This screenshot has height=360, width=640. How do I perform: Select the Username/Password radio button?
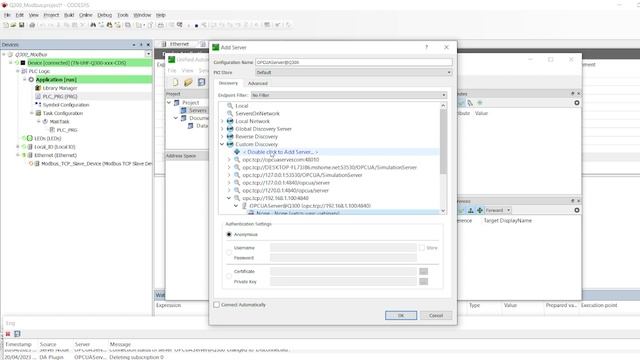(x=229, y=253)
